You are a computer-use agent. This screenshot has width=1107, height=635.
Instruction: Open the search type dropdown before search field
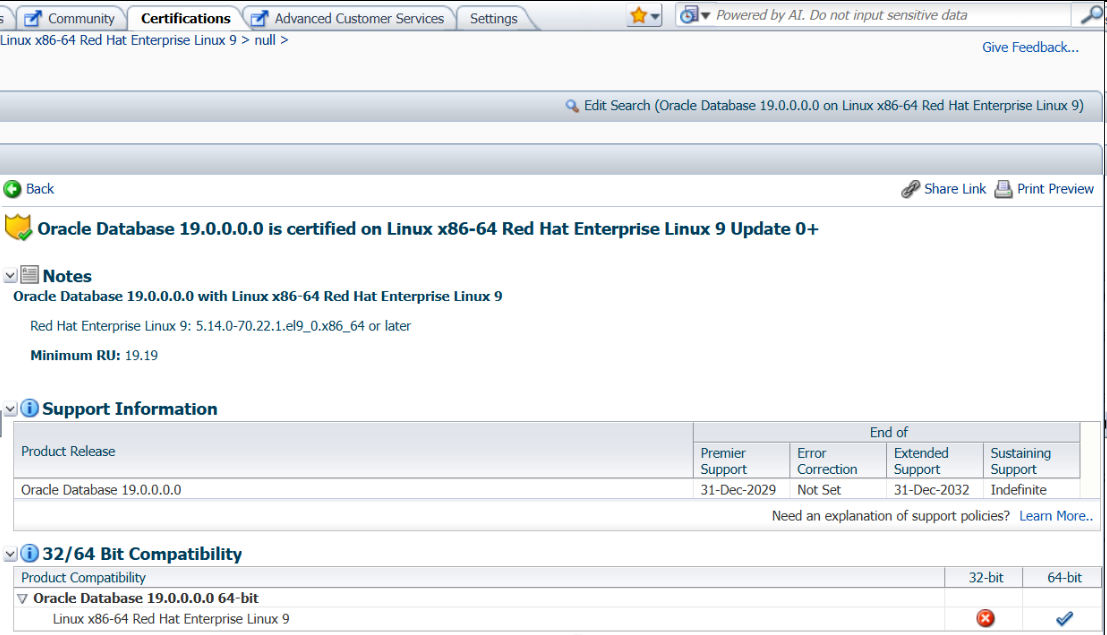[695, 15]
